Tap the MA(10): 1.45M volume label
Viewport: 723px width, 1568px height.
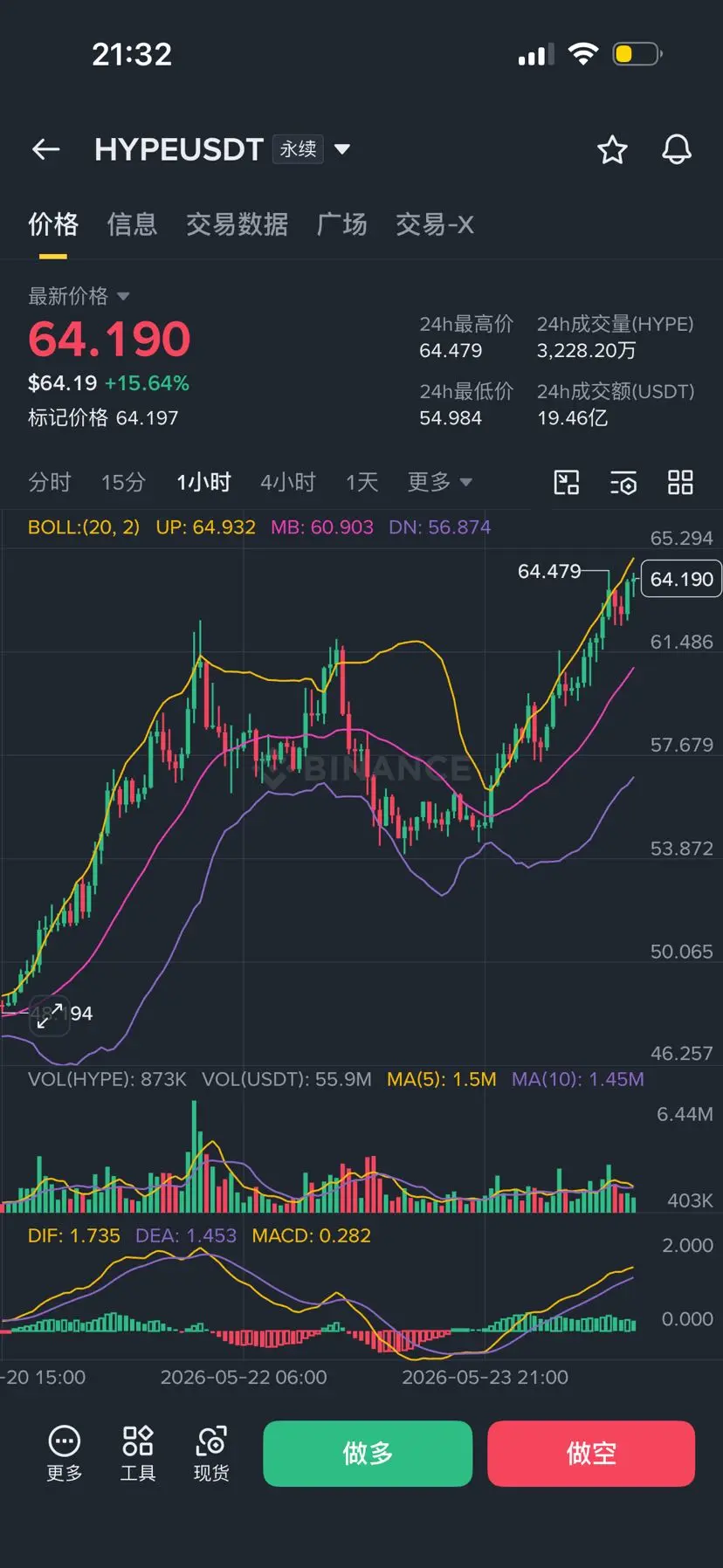coord(578,1079)
